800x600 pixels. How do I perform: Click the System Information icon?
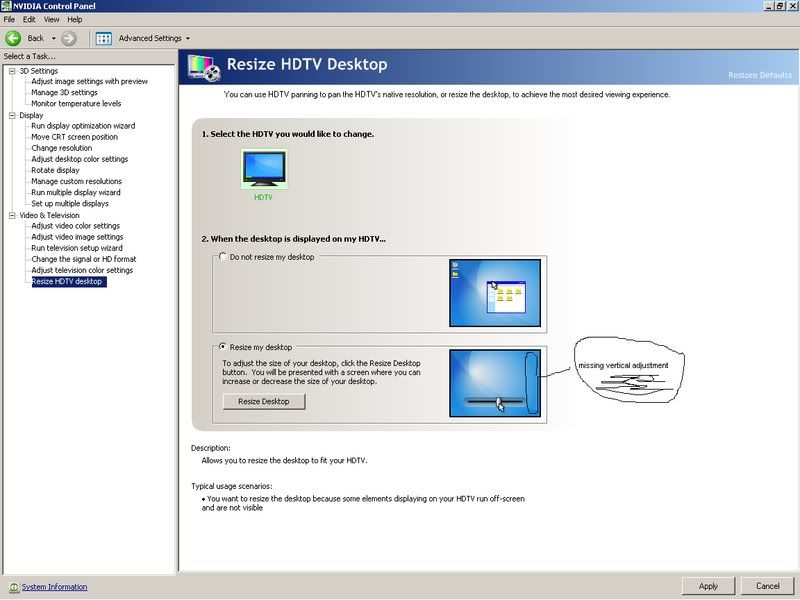14,587
